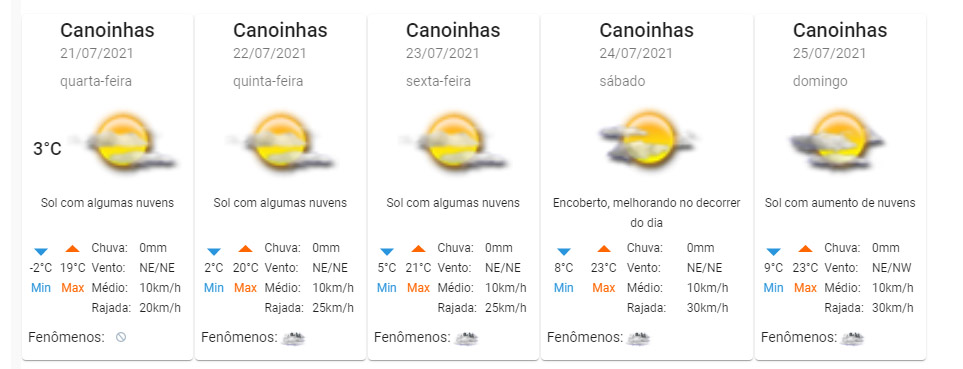Click 'Sol com aumento de nuvens' description

(x=840, y=203)
